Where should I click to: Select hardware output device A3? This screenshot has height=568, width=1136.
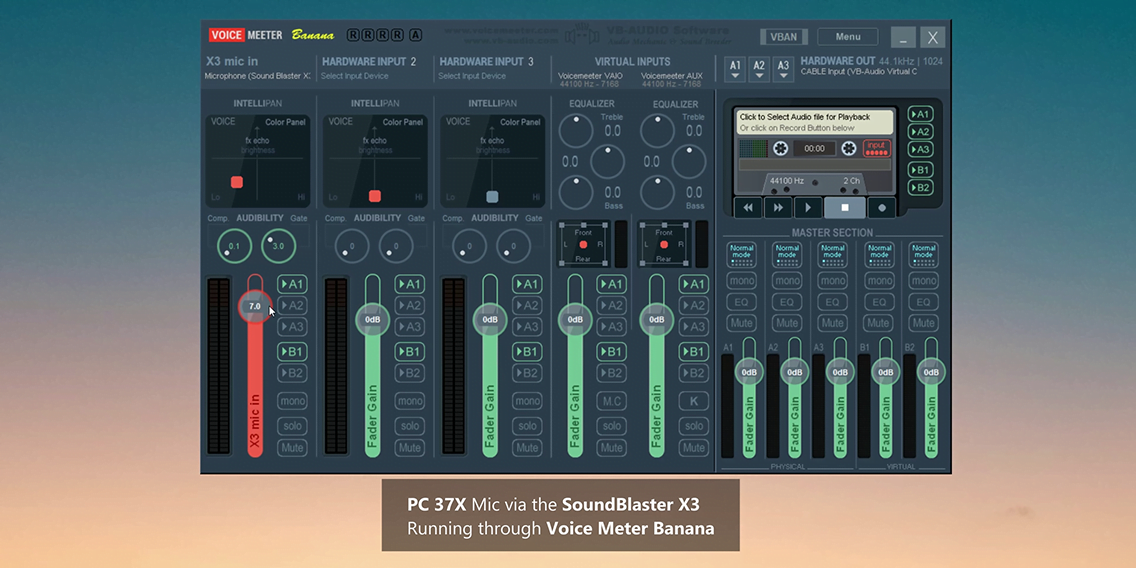tap(783, 69)
